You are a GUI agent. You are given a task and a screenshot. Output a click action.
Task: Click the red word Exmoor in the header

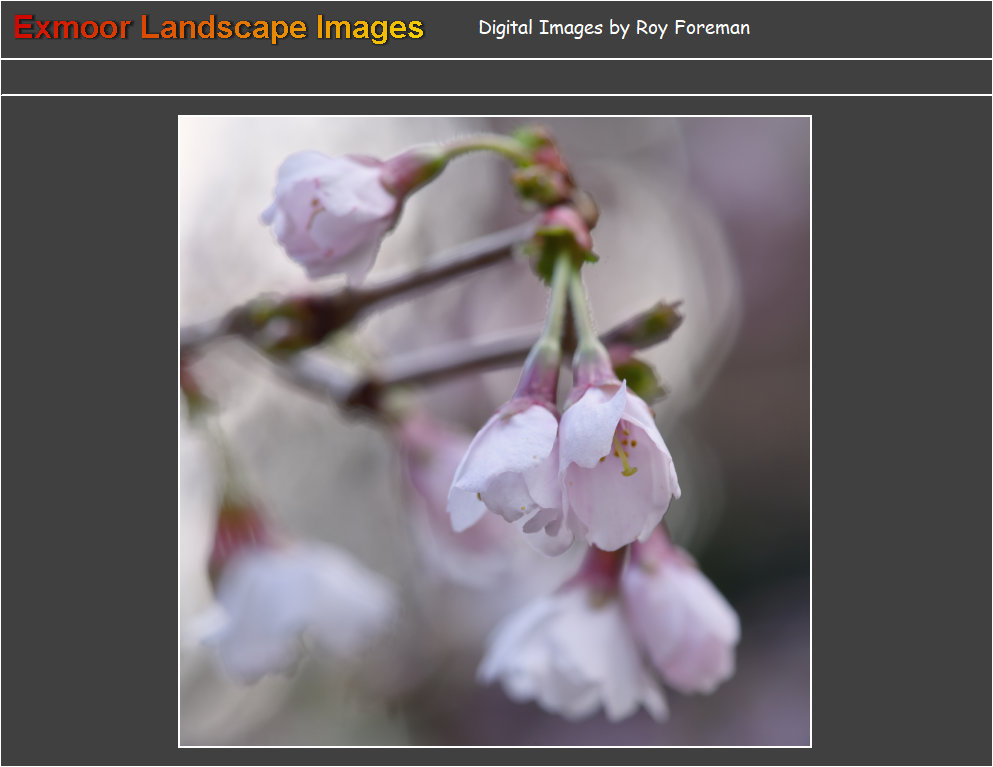click(72, 28)
